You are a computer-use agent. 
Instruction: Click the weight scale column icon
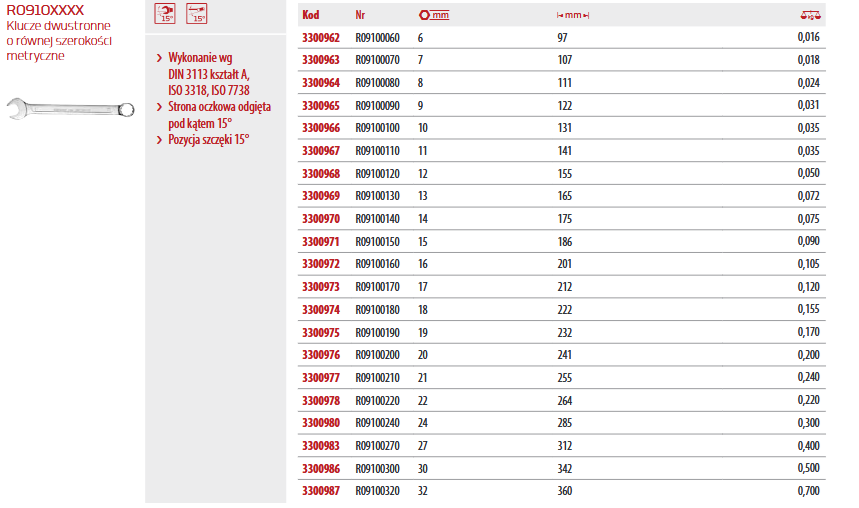click(x=810, y=15)
